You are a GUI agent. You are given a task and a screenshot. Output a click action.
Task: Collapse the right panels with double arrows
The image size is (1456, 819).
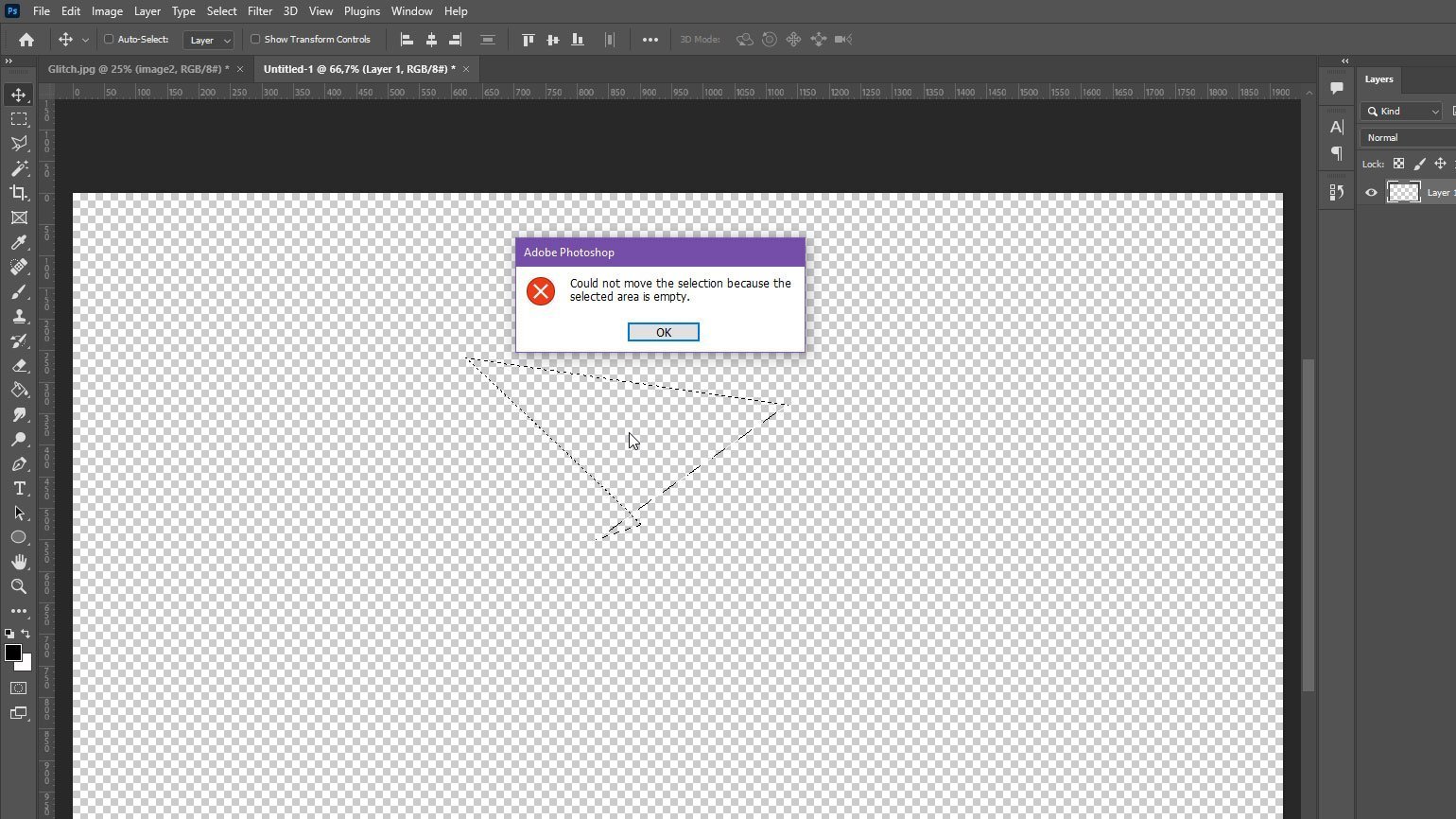tap(1344, 61)
